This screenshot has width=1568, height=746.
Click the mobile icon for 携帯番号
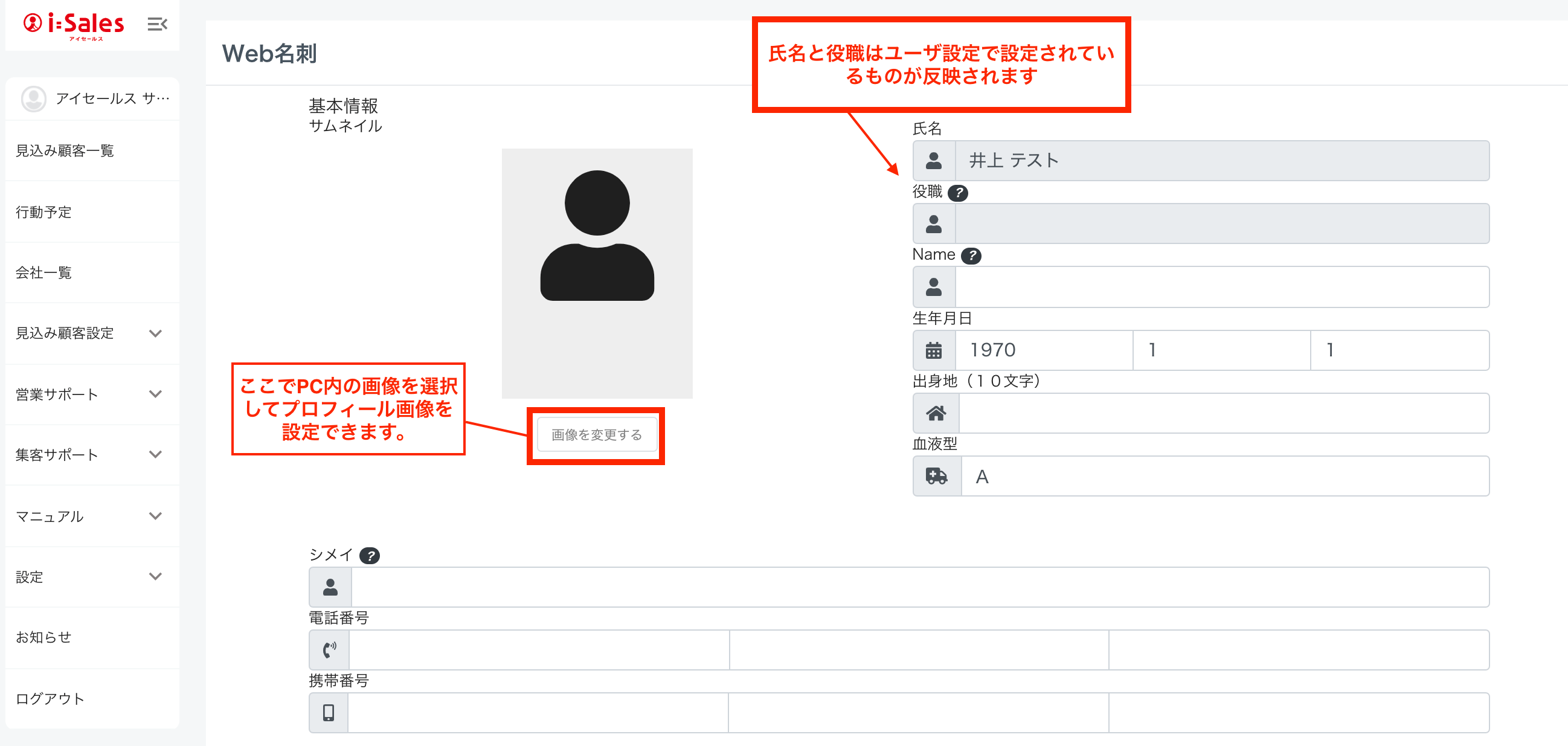(x=329, y=713)
